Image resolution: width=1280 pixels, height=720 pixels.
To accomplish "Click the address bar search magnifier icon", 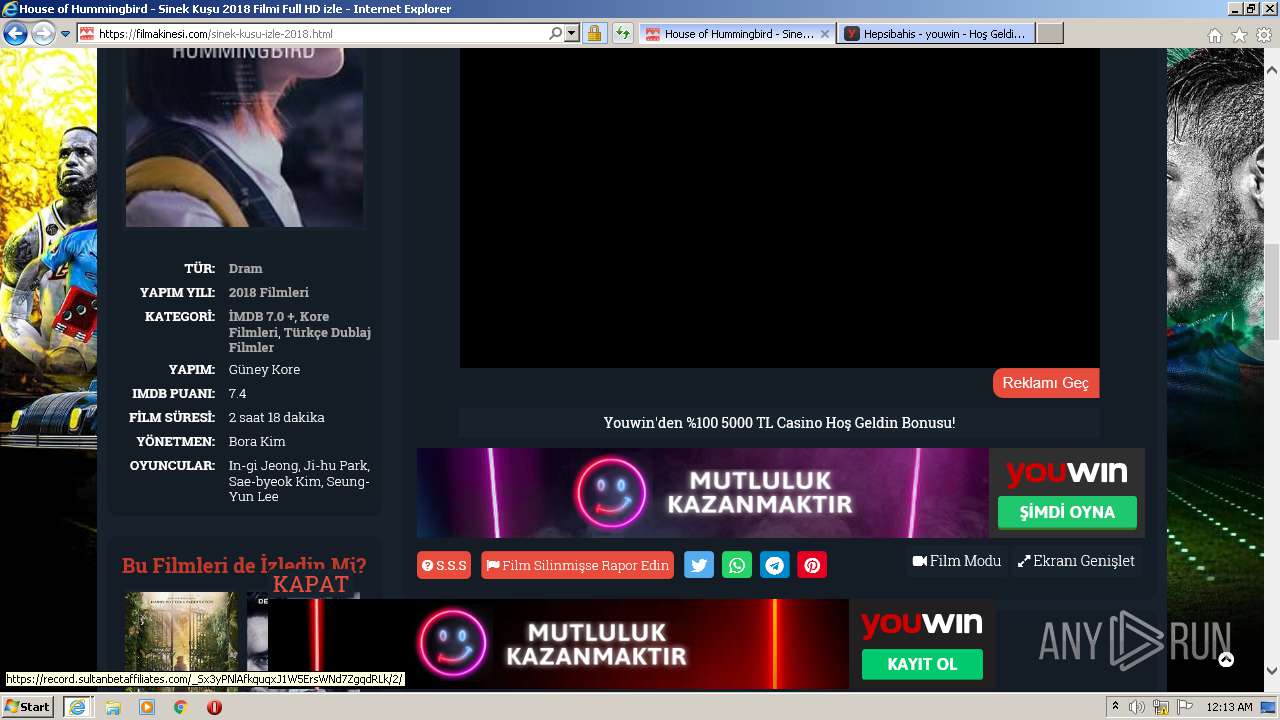I will coord(556,33).
